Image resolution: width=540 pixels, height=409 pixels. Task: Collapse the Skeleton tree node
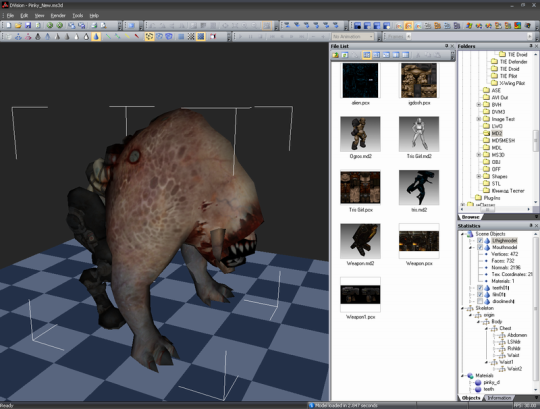pos(463,308)
